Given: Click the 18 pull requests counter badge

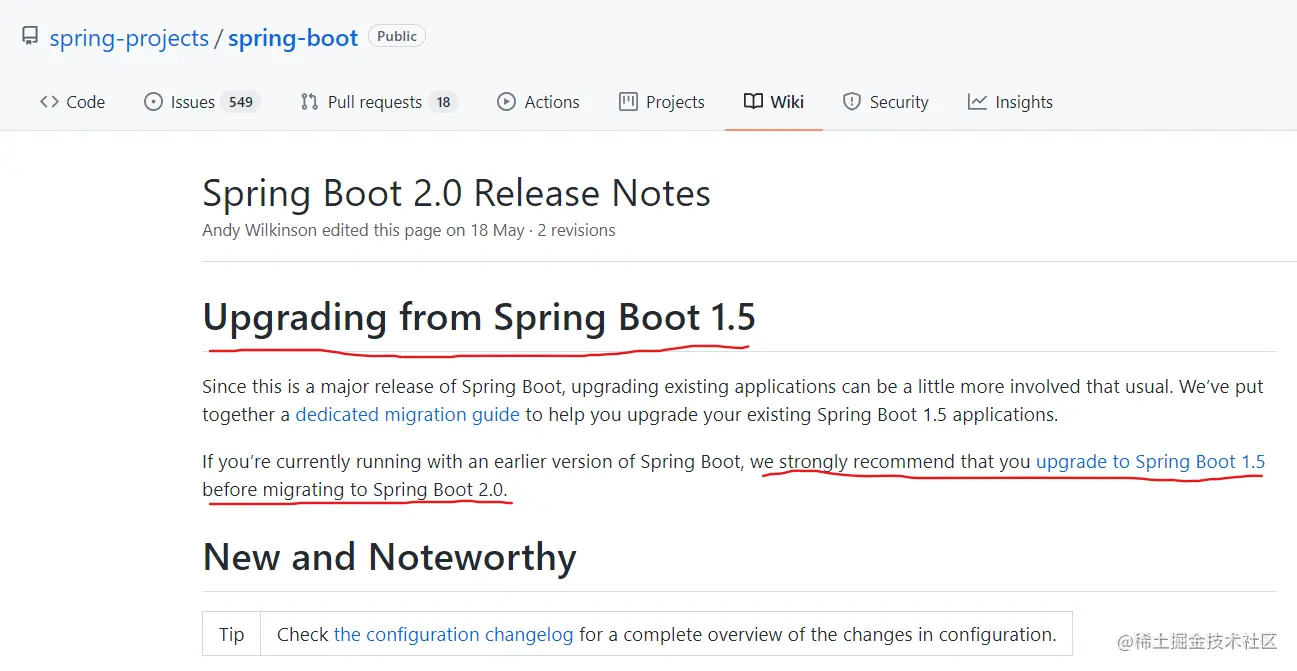Looking at the screenshot, I should coord(444,102).
